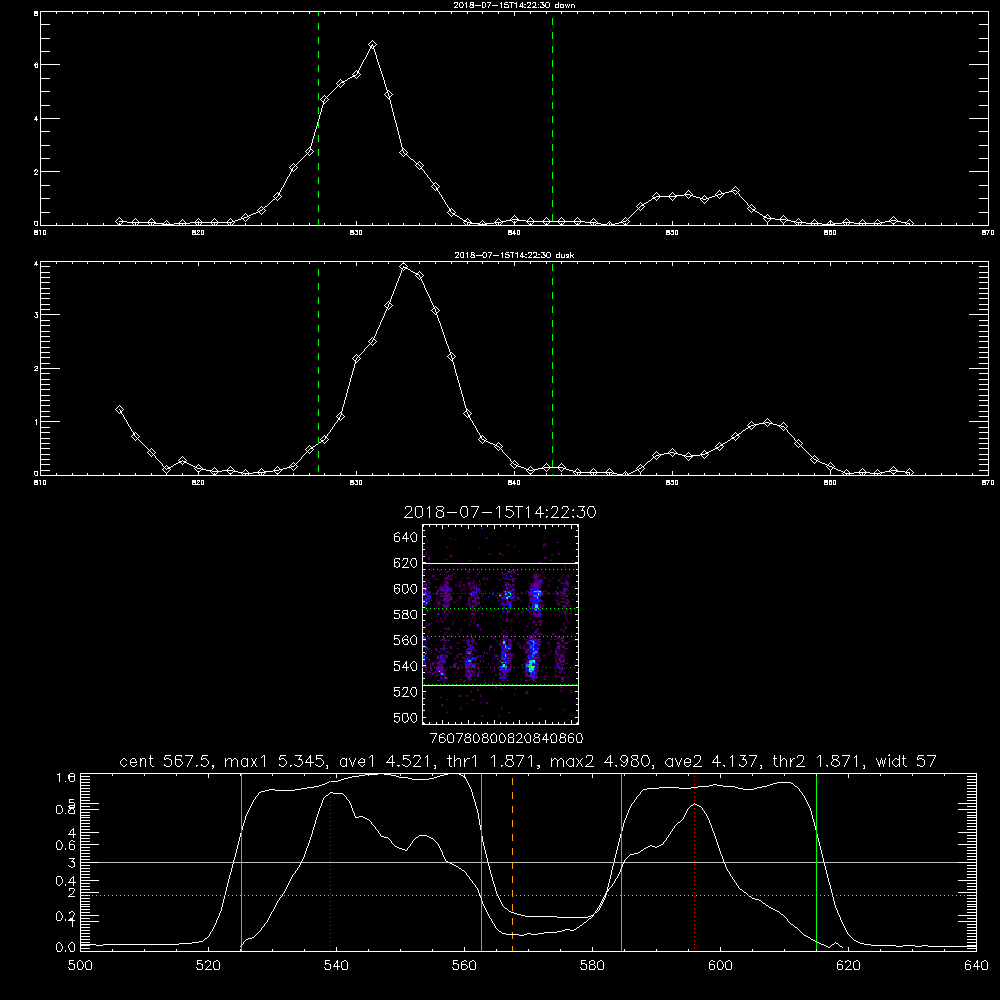Click the dusk curve's second-hump peak diamond
1000x1000 pixels.
[x=767, y=422]
